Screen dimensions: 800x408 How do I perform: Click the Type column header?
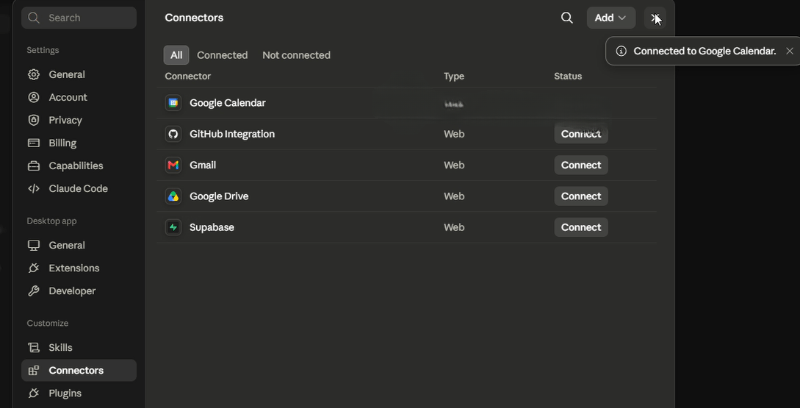pyautogui.click(x=454, y=76)
